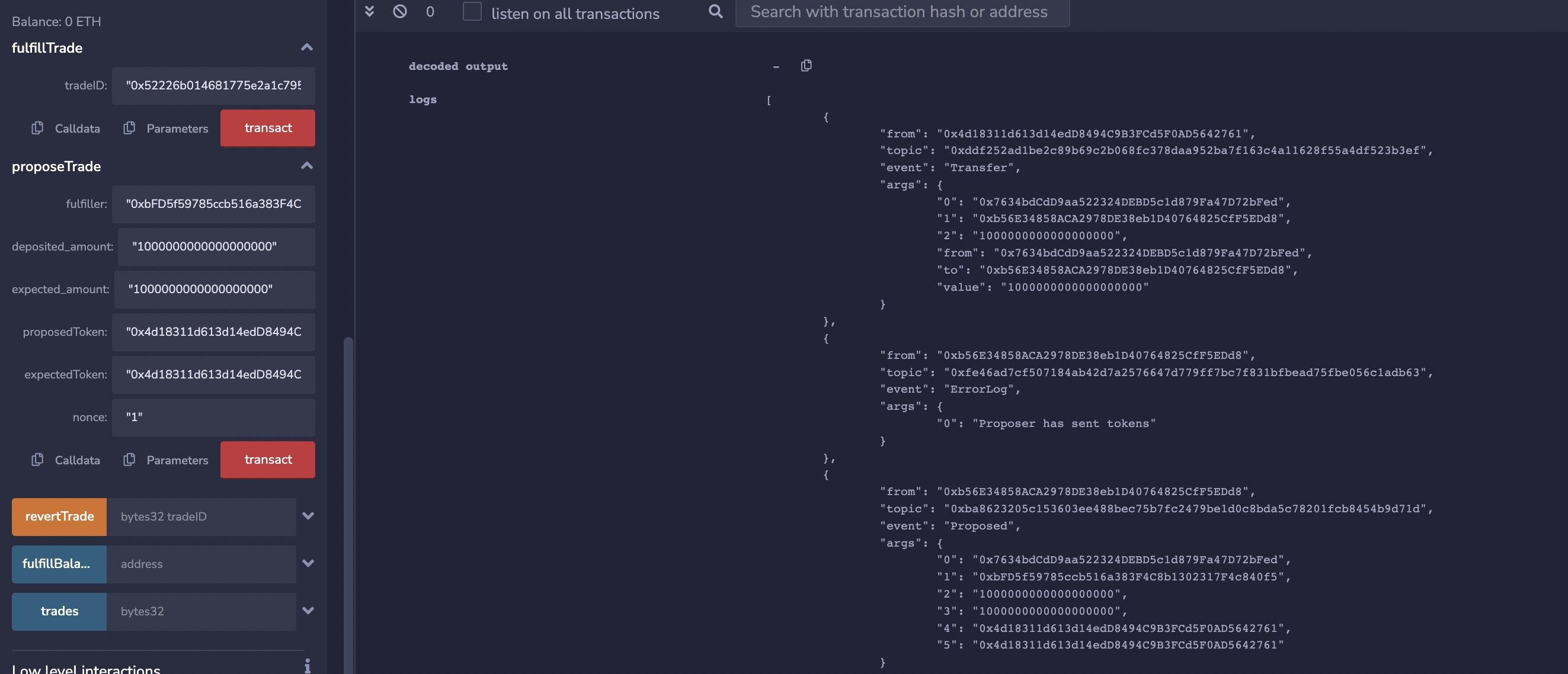Click the trades bytes32 input
This screenshot has width=1568, height=674.
pos(201,611)
